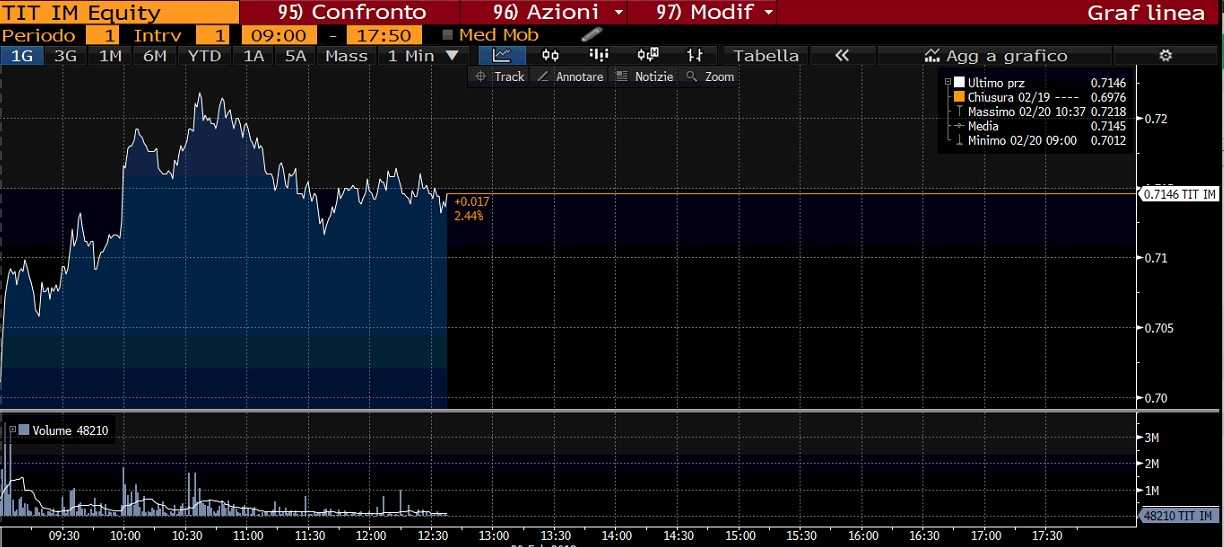Choose the candle-and-bar chart style icon
Screen dimensions: 1224x547
(x=648, y=56)
